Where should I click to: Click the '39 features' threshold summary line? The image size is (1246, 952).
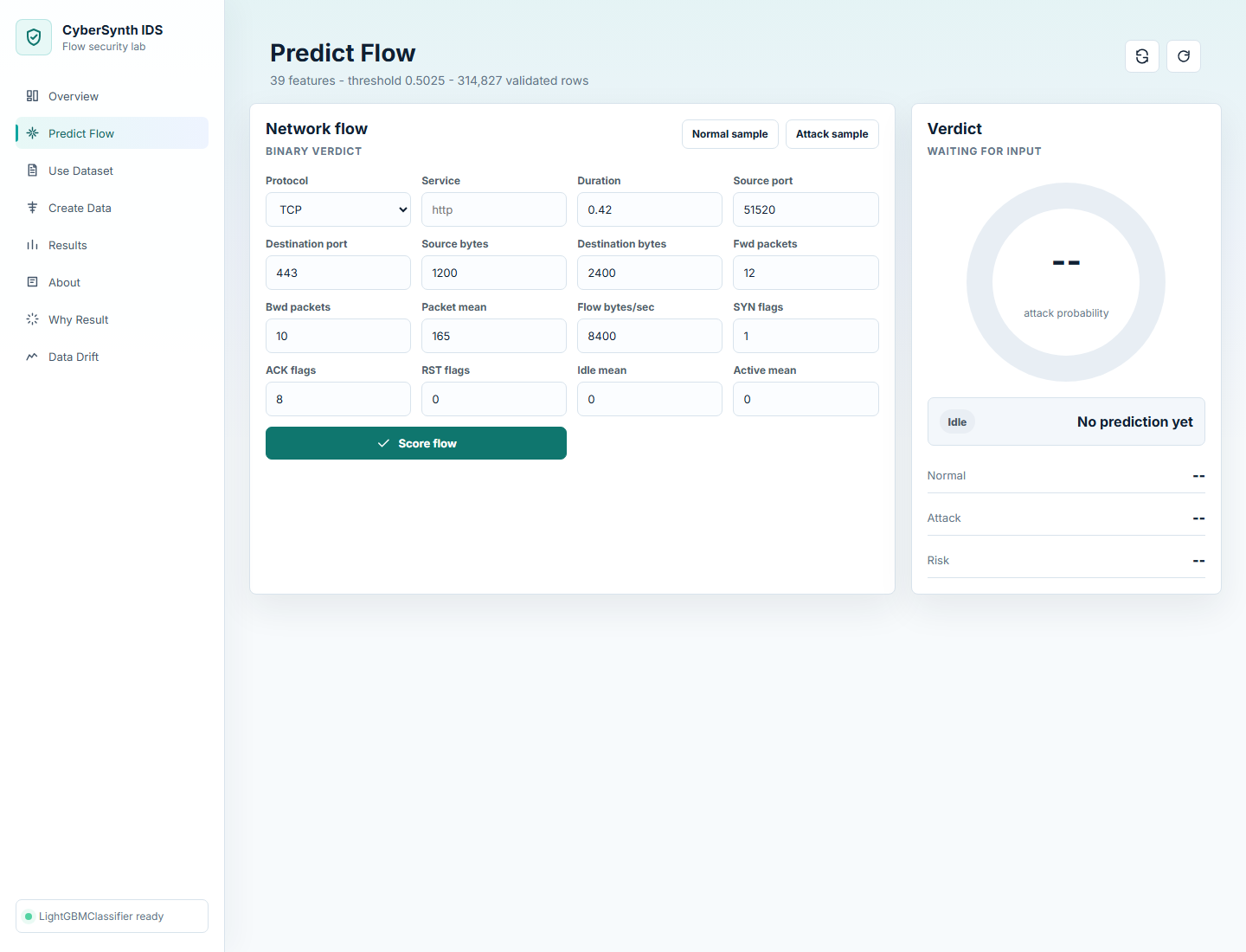coord(429,80)
